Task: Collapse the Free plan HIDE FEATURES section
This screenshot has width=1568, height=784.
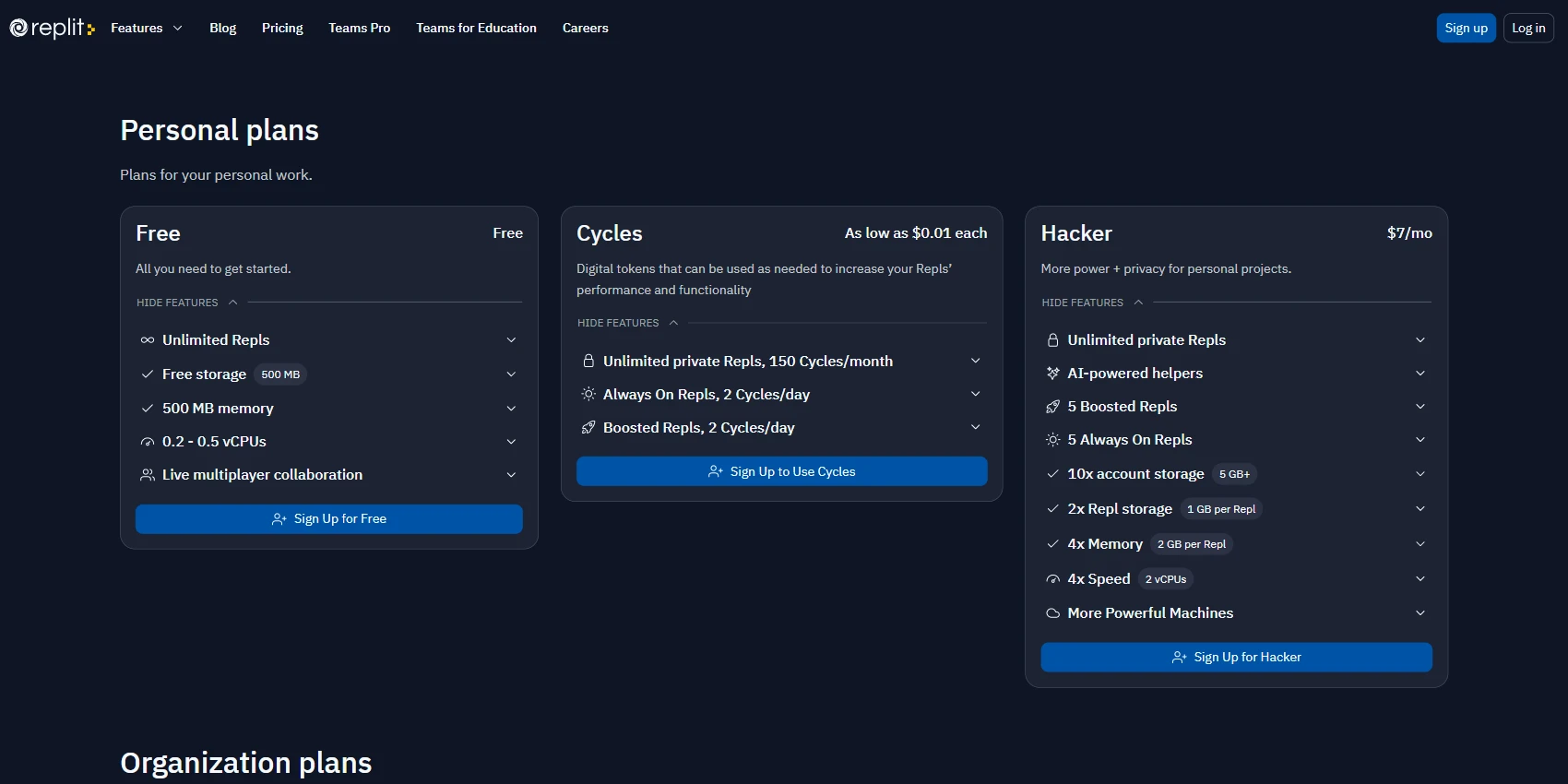Action: (x=187, y=303)
